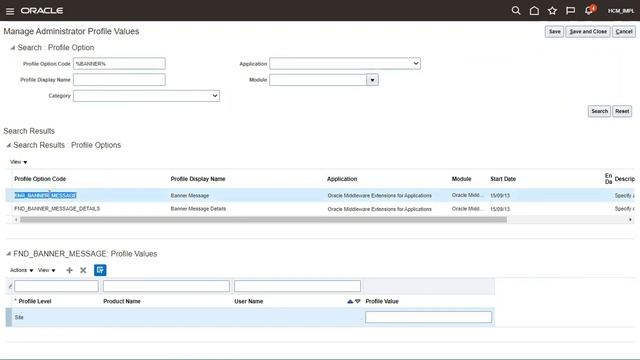640x360 pixels.
Task: Delete the selected profile value row
Action: tap(83, 270)
